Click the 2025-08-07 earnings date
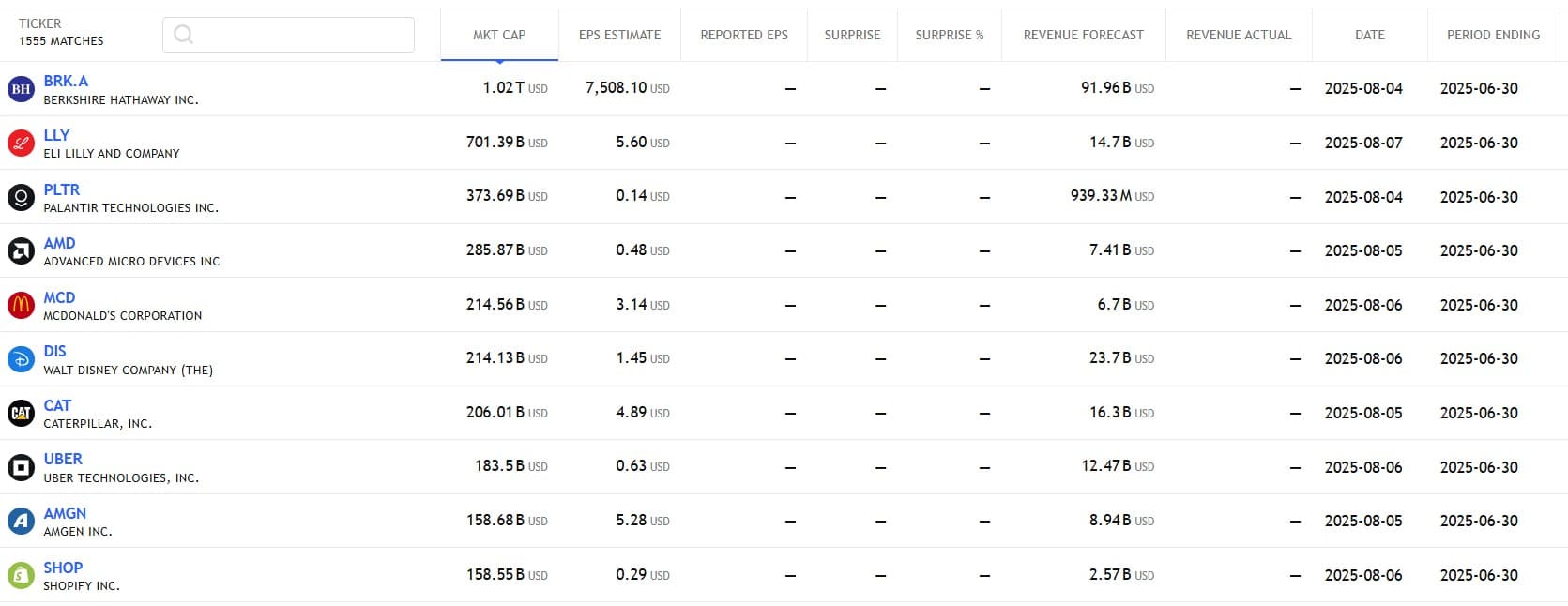Screen dimensions: 1568x606 1363,143
